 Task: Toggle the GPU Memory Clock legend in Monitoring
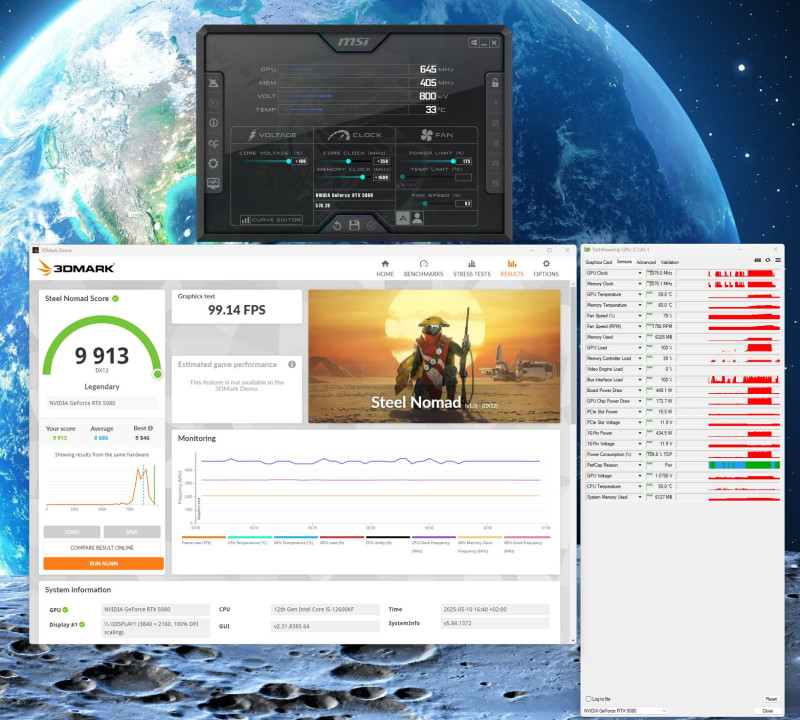tap(480, 544)
